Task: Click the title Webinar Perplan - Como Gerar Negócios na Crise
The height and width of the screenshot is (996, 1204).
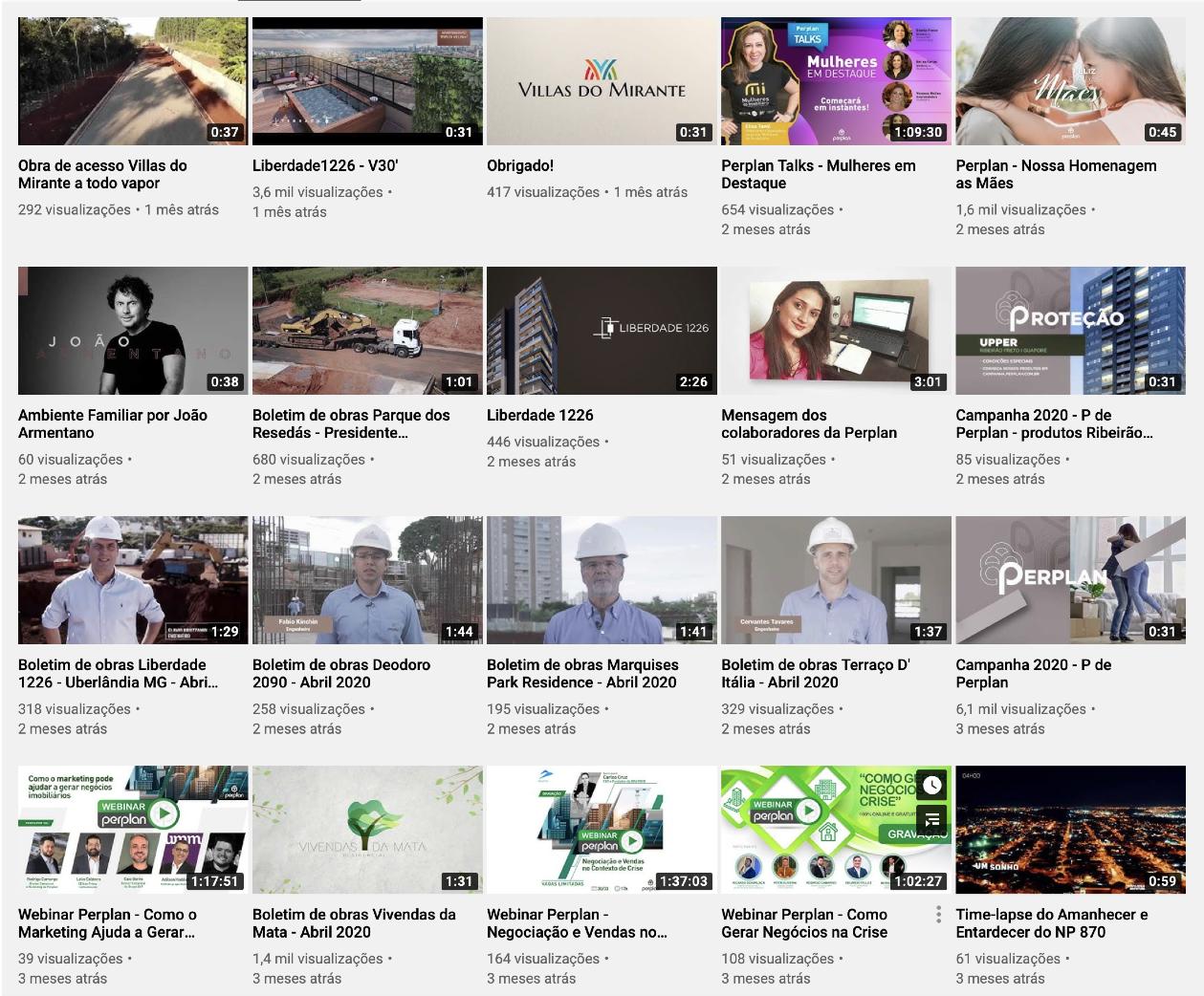Action: [804, 922]
